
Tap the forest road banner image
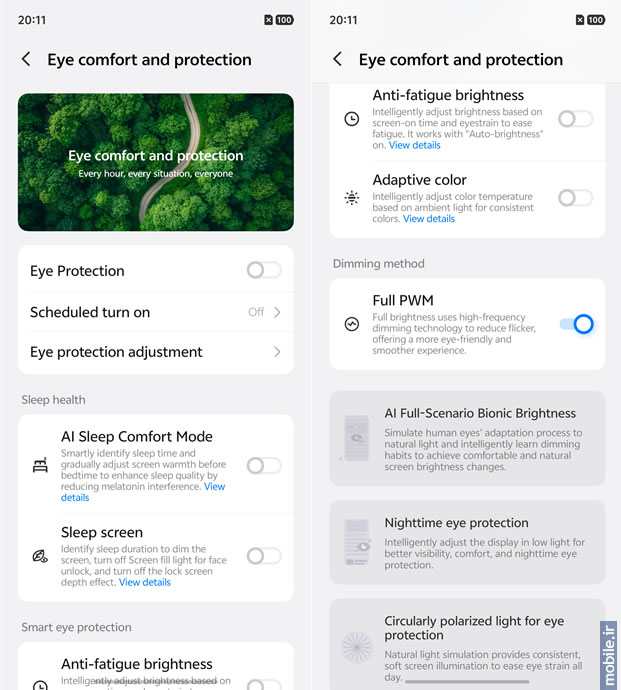point(155,162)
